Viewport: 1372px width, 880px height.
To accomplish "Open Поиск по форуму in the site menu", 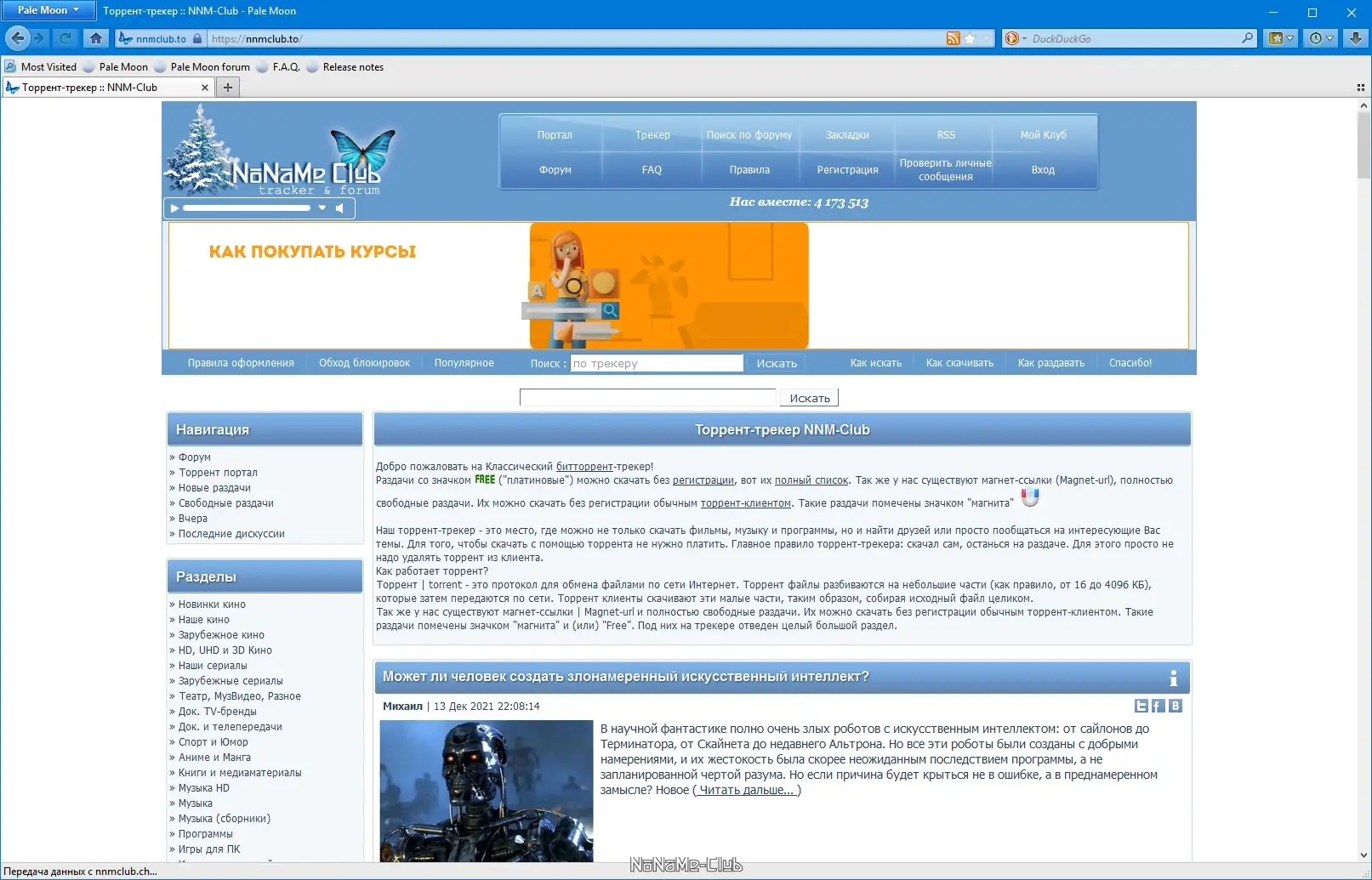I will pyautogui.click(x=749, y=135).
